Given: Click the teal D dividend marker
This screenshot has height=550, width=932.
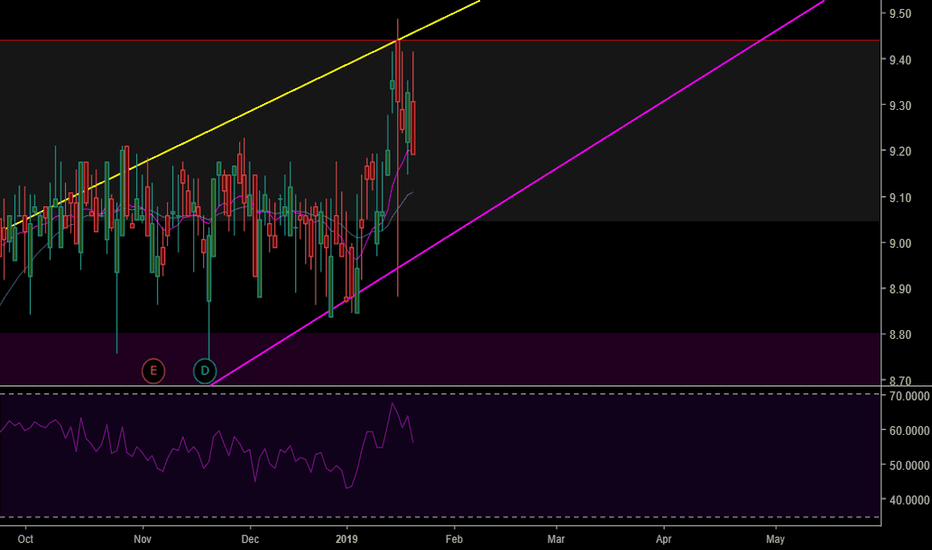Looking at the screenshot, I should coord(204,371).
